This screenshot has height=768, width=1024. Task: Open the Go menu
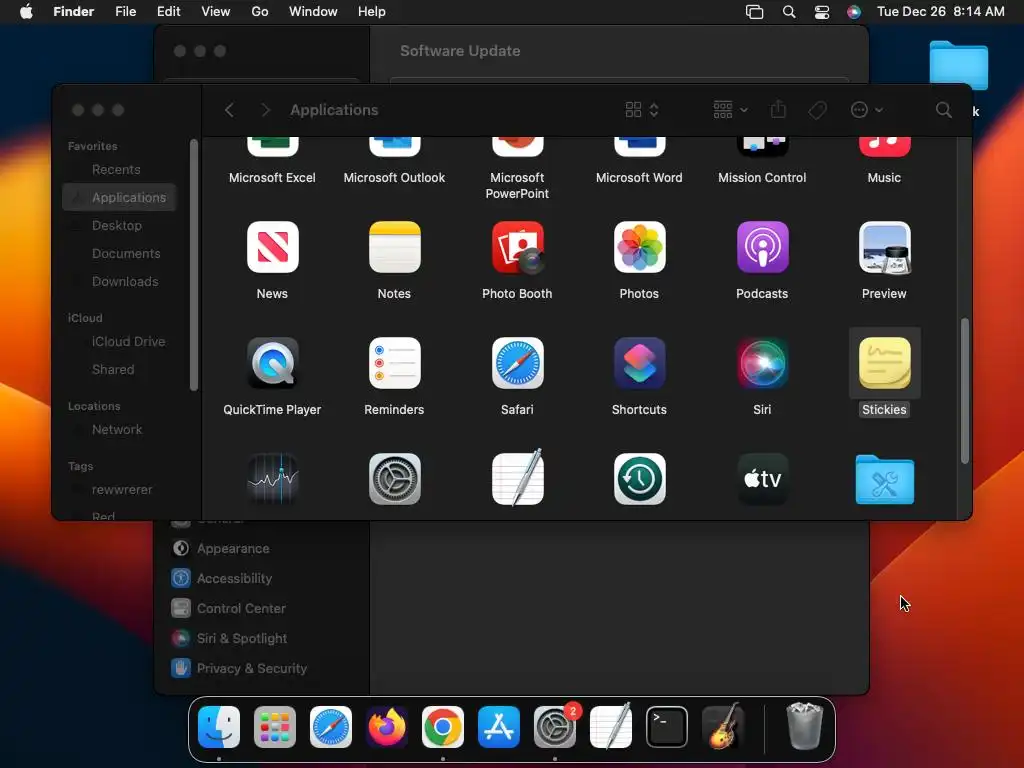[x=260, y=12]
